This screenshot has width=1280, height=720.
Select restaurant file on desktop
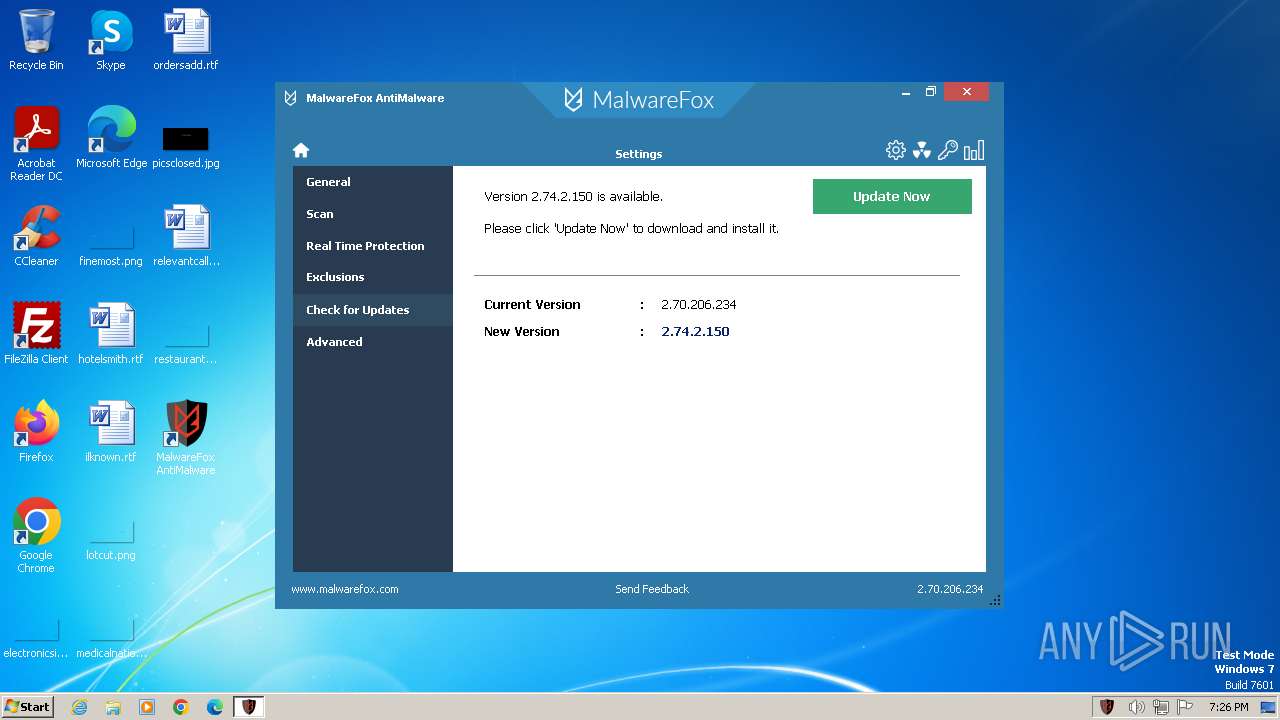186,343
